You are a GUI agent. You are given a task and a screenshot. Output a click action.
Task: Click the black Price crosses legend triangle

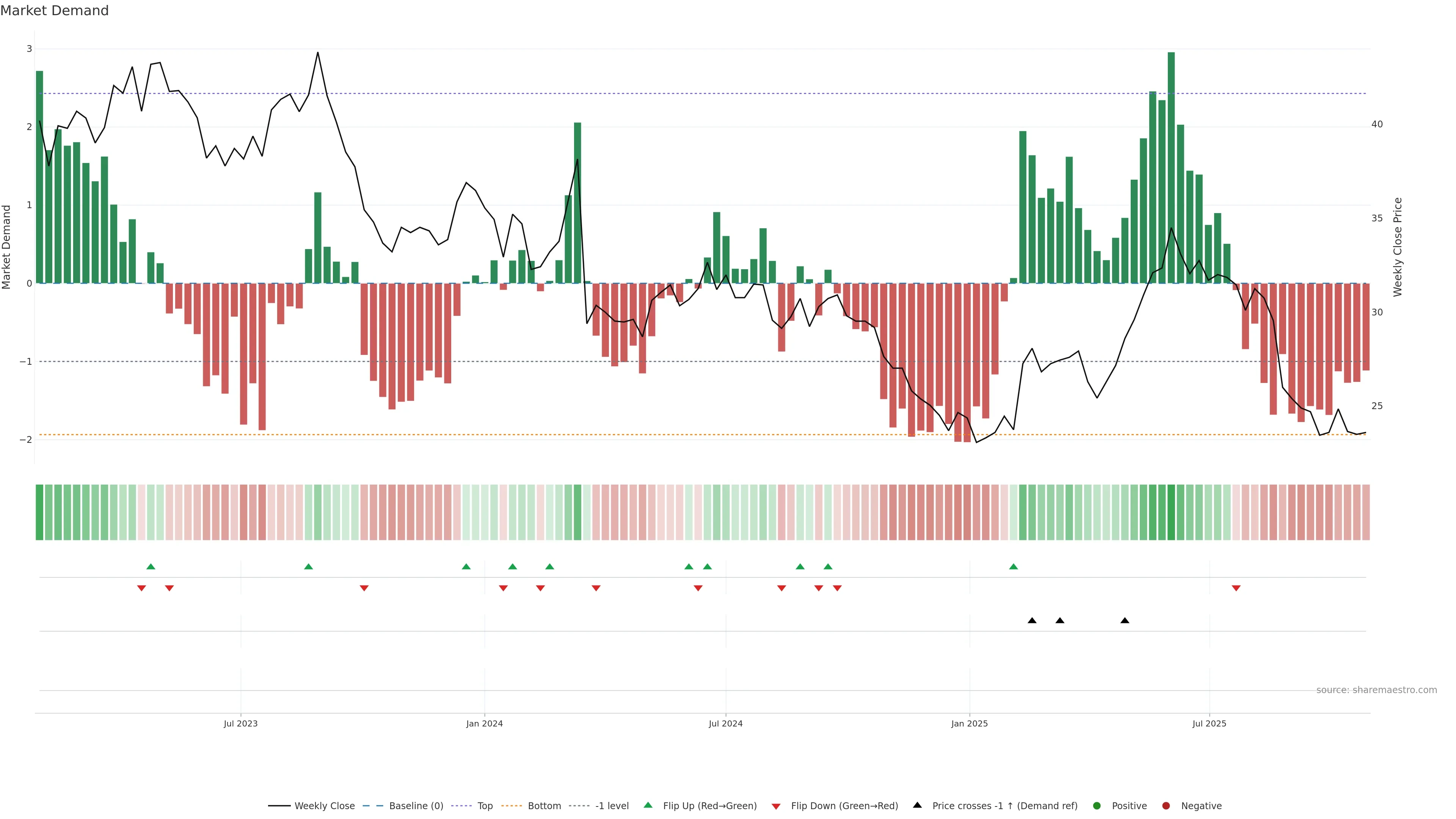click(917, 805)
